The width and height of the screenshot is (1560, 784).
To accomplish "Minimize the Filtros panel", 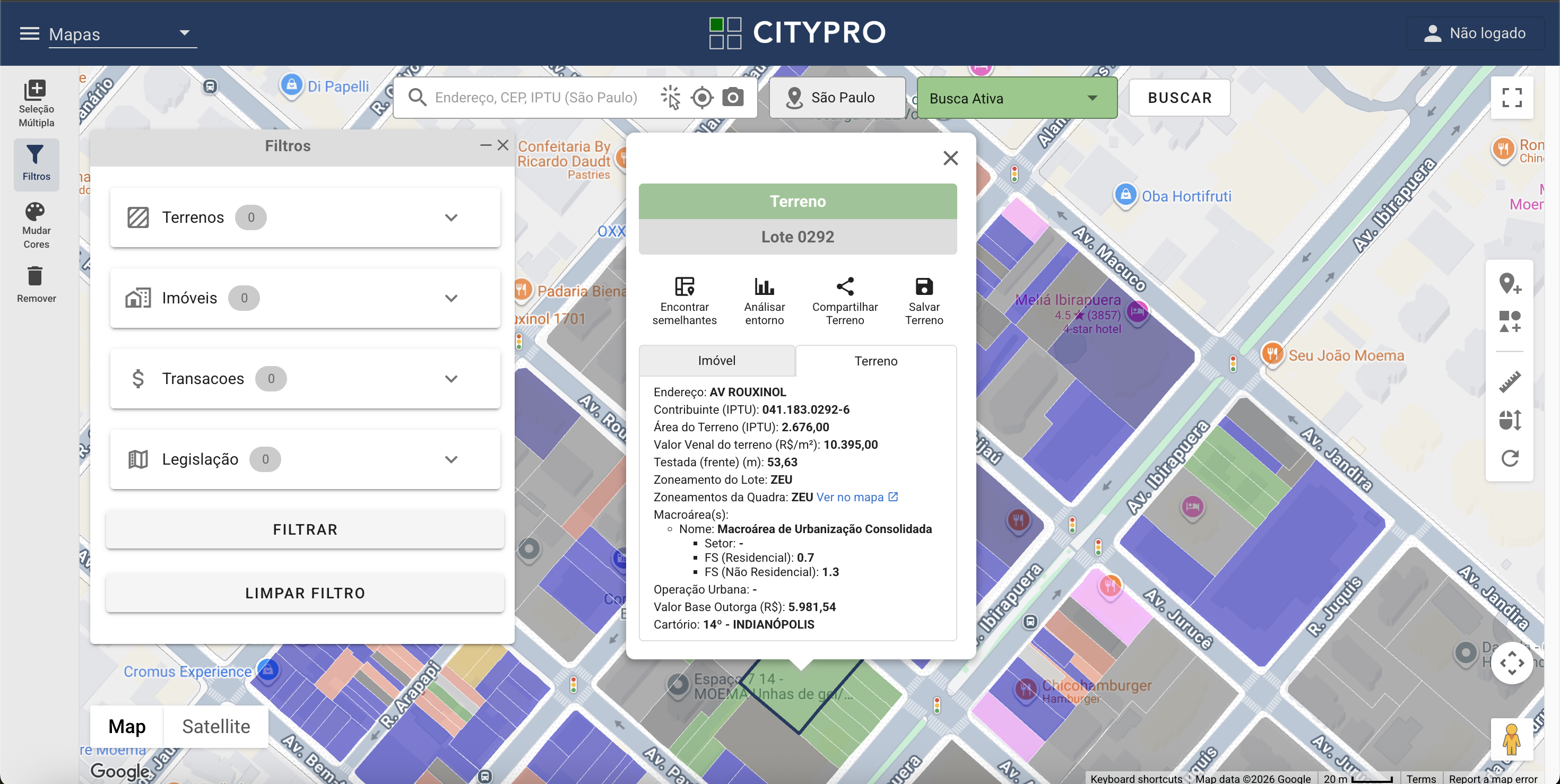I will (486, 145).
